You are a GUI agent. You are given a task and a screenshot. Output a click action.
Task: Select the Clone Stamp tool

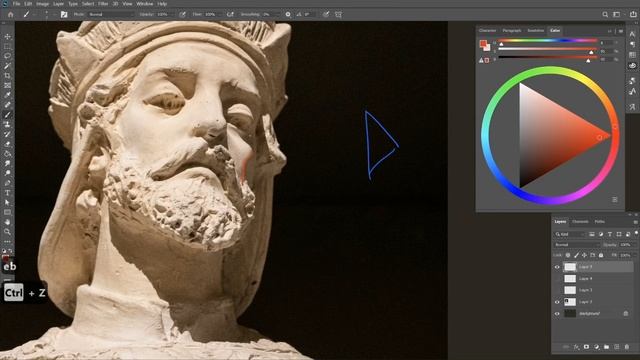[7, 125]
